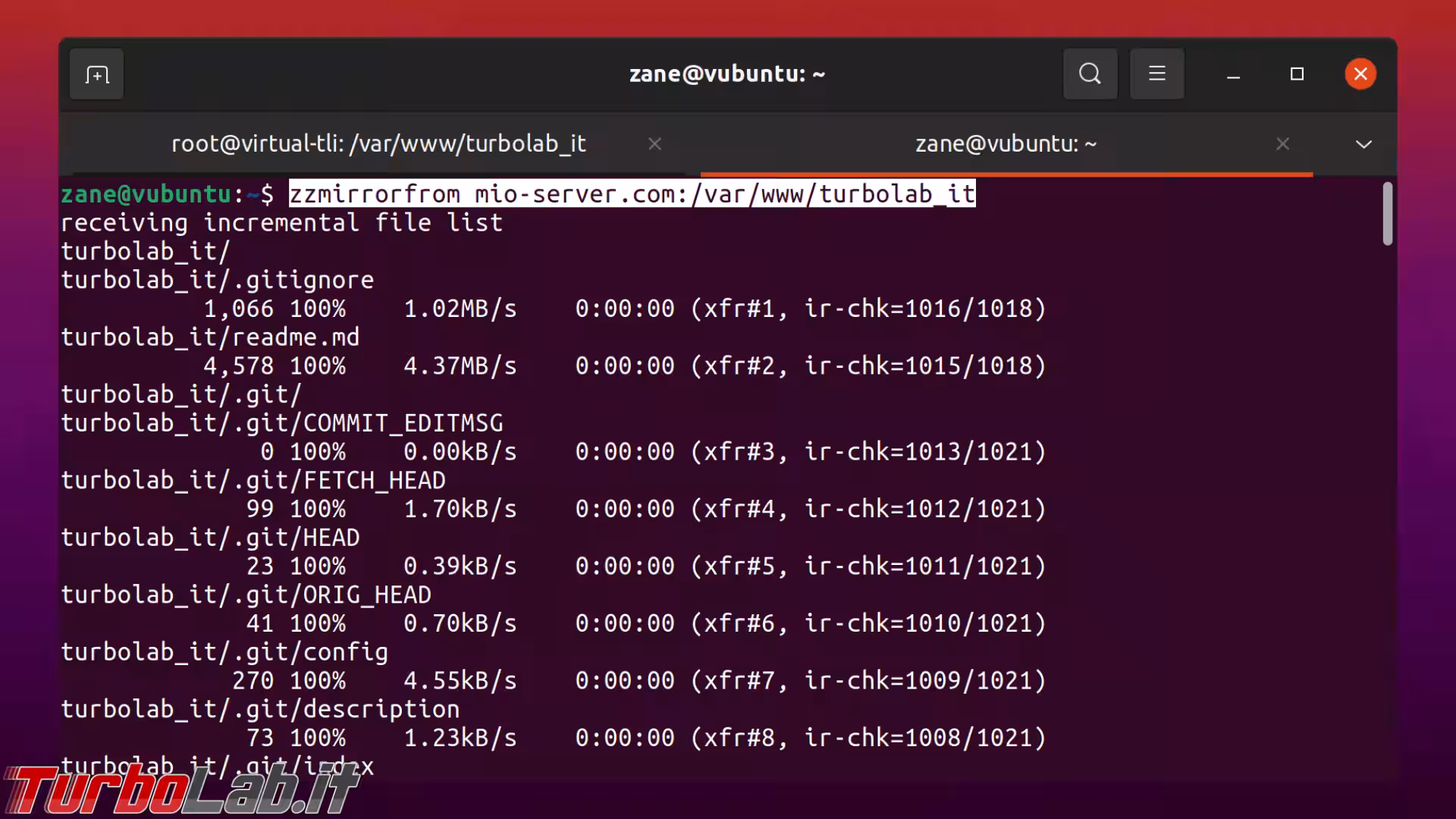Click the TurboLab.it watermark logo
The height and width of the screenshot is (819, 1456).
coord(182,790)
